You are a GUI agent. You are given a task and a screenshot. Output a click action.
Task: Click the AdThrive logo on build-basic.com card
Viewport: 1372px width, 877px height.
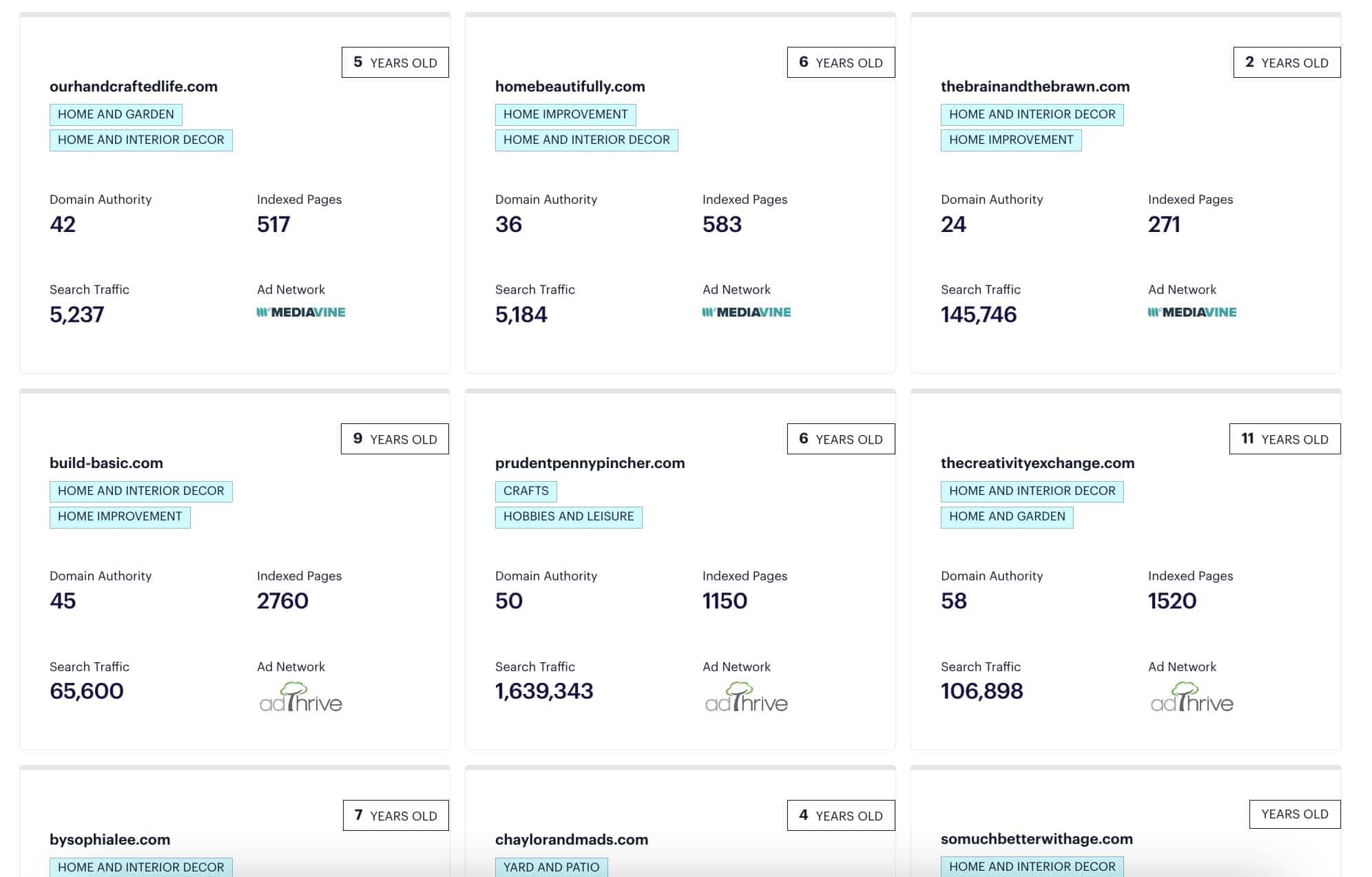click(301, 697)
